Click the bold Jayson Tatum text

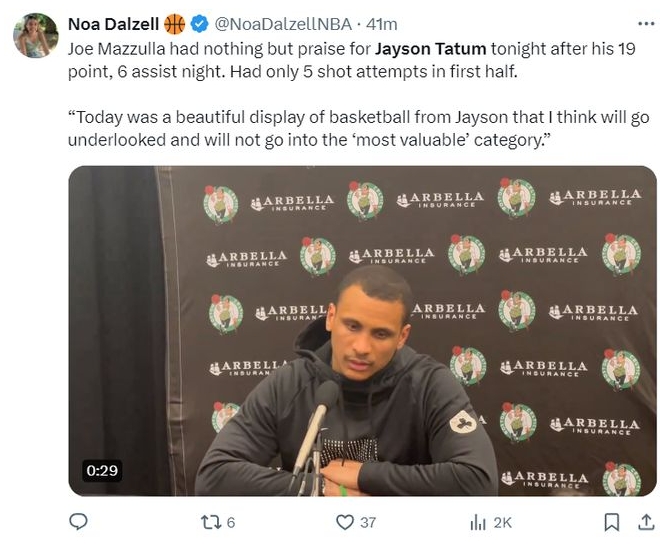point(431,47)
